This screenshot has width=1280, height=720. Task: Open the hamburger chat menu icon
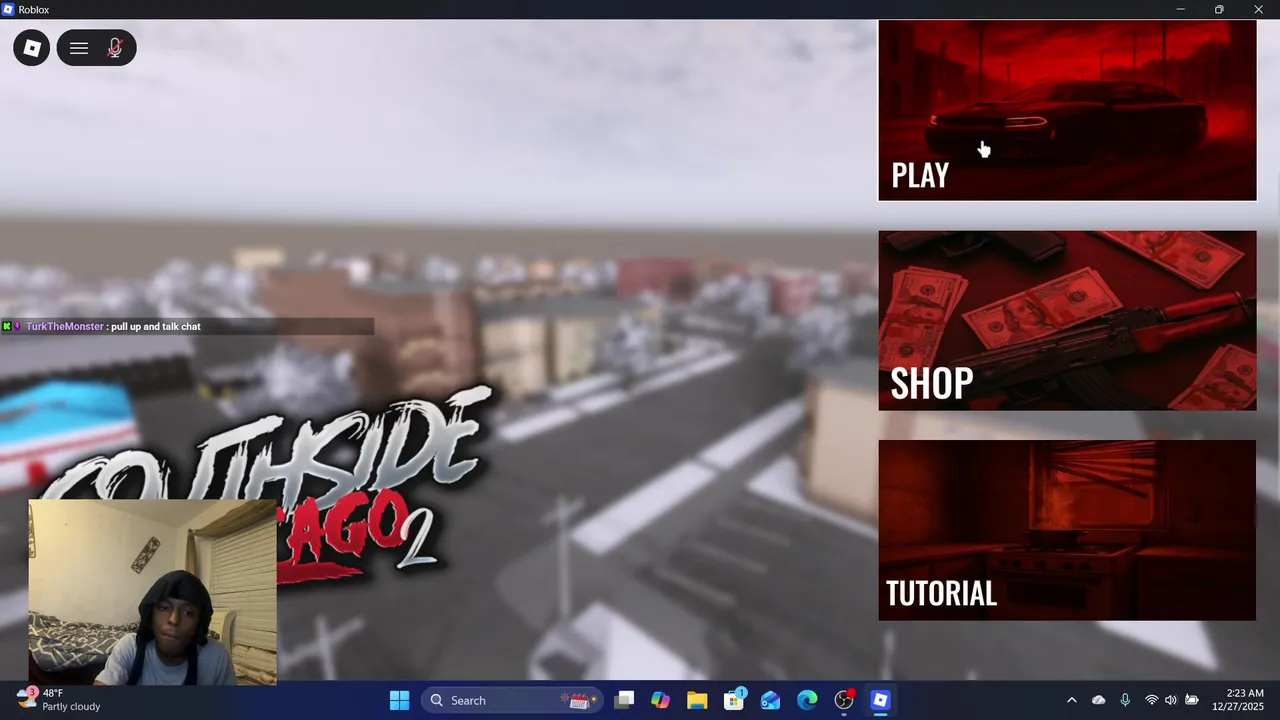click(79, 48)
